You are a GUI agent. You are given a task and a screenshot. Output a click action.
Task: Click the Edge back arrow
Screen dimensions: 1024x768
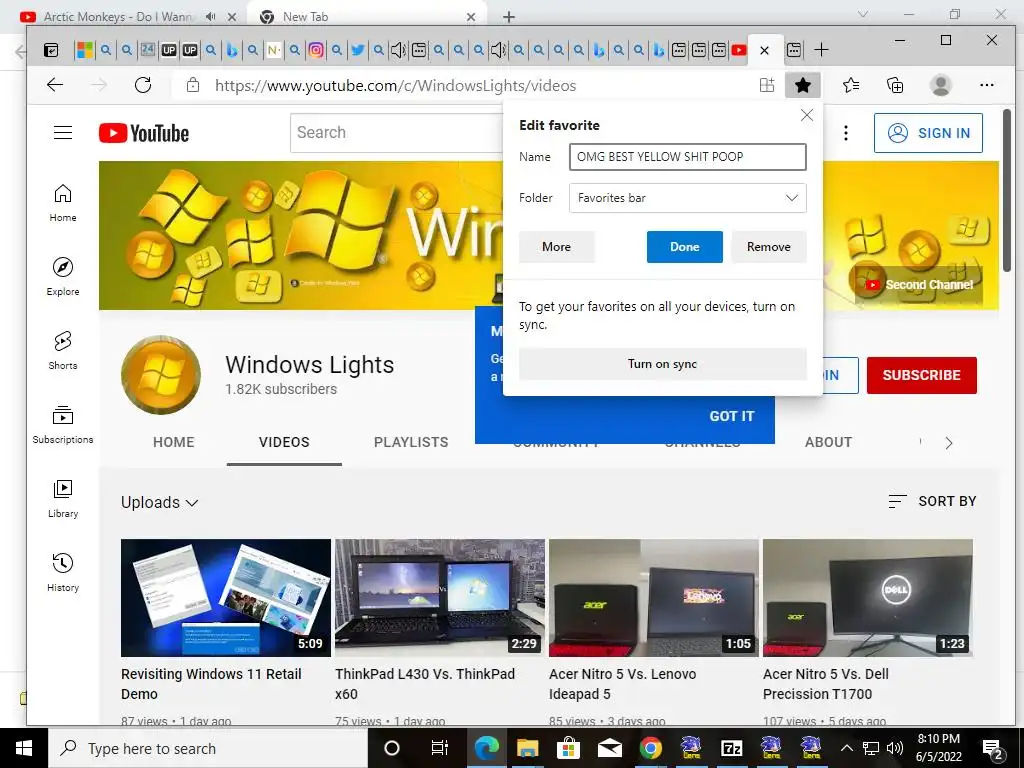tap(55, 85)
